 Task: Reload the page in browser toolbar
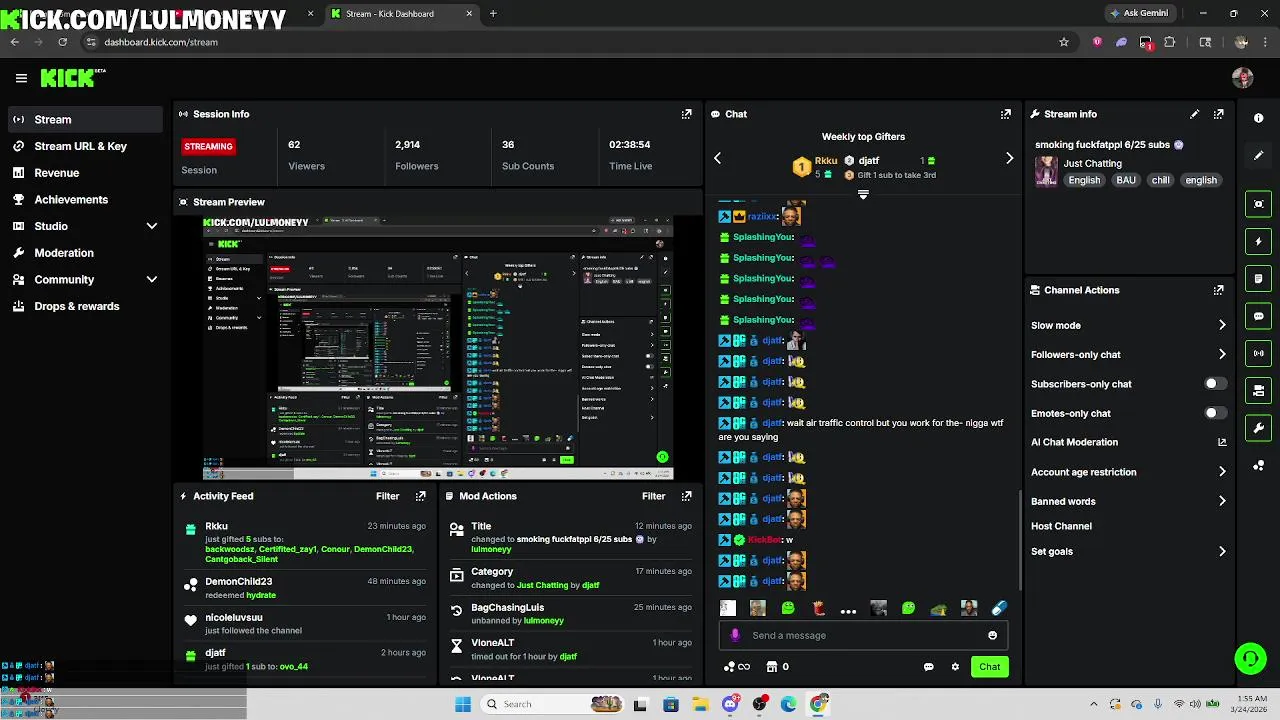tap(62, 42)
